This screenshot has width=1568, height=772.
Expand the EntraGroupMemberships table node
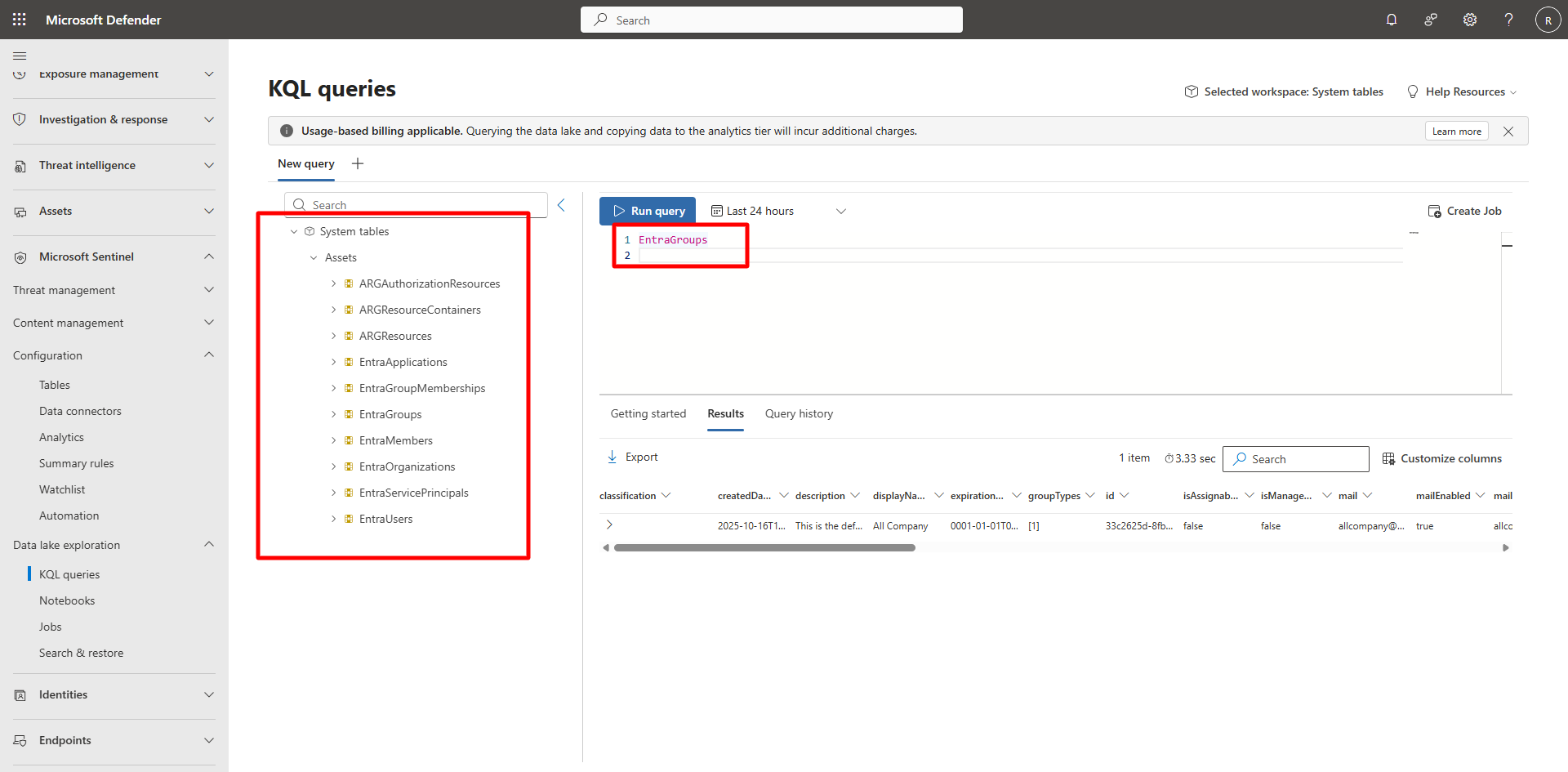coord(333,388)
